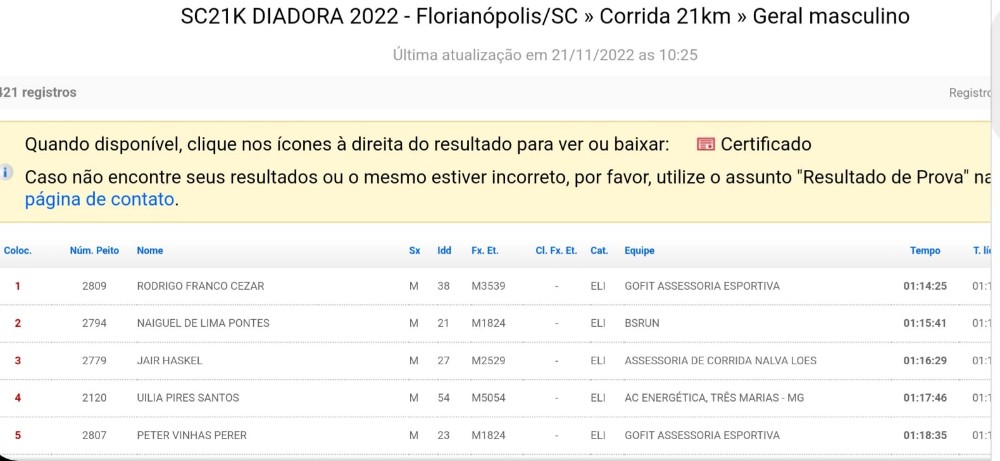Sort table by Coloc. column
1000x461 pixels.
[17, 251]
